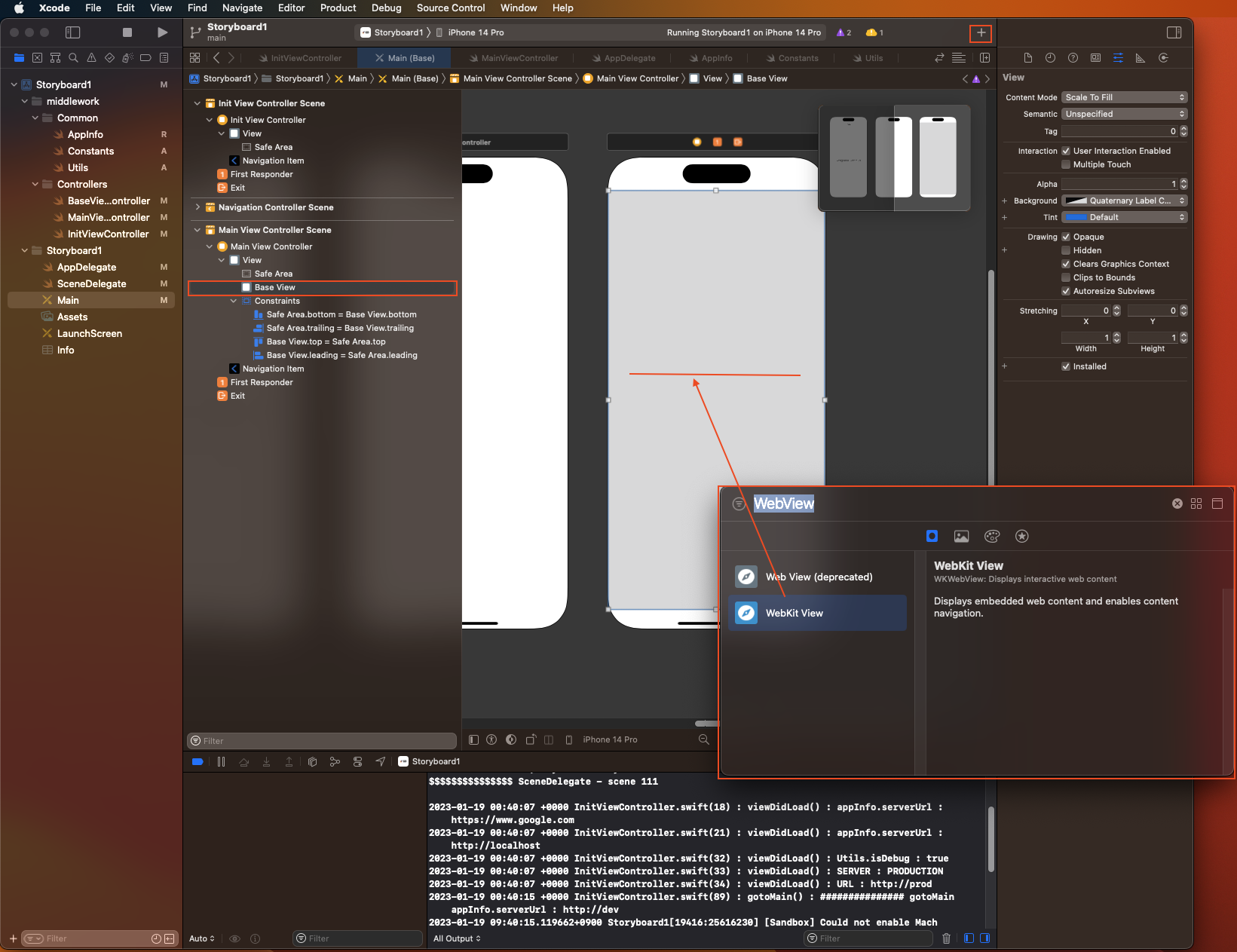The width and height of the screenshot is (1237, 952).
Task: Collapse the Controllers folder in navigator
Action: tap(35, 184)
